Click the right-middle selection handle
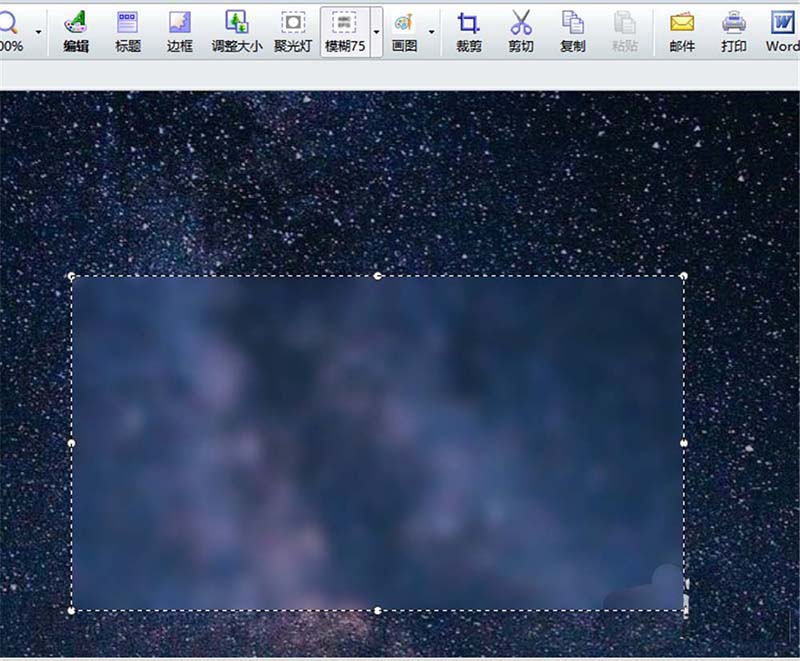Screen dimensions: 800x661 click(x=684, y=443)
